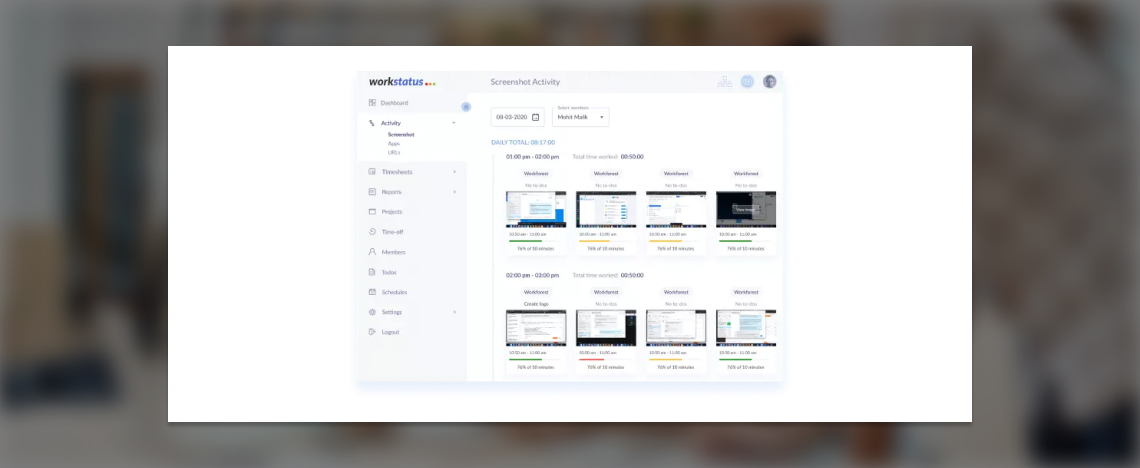Open the calendar picker icon in the date field
This screenshot has width=1140, height=468.
pos(535,117)
